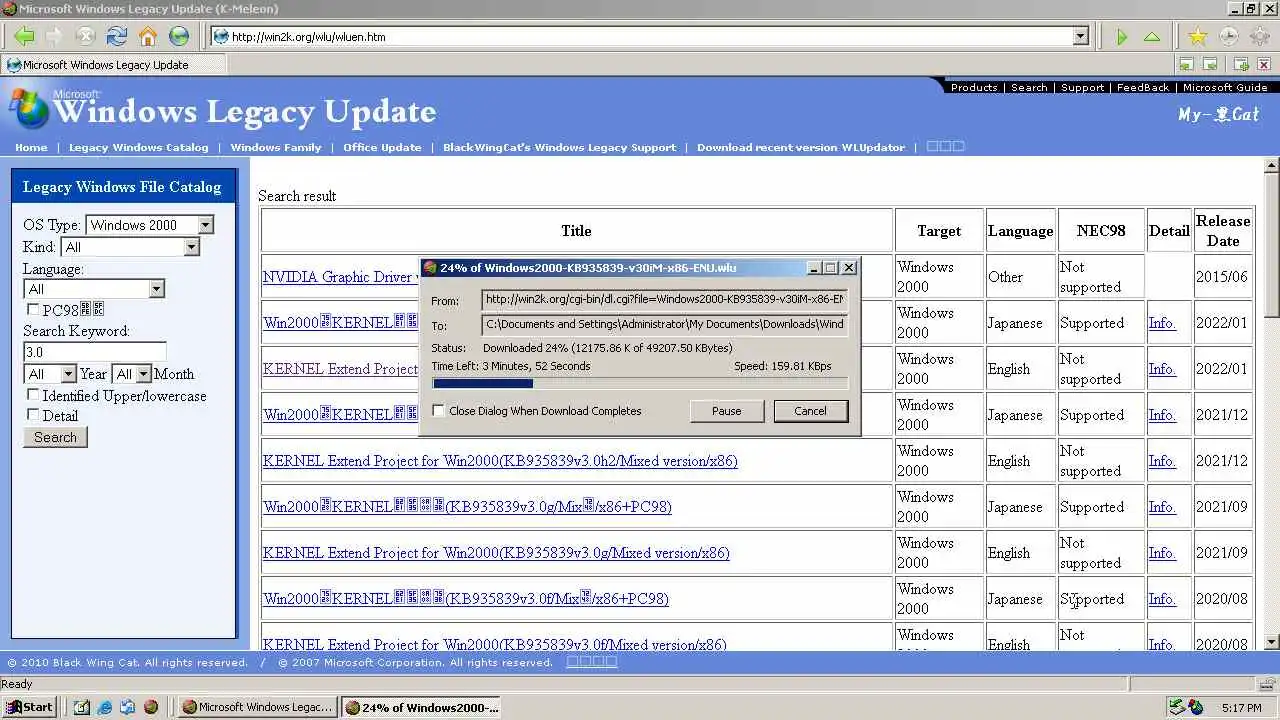Image resolution: width=1280 pixels, height=720 pixels.
Task: Reload the page with the Refresh icon
Action: (x=116, y=37)
